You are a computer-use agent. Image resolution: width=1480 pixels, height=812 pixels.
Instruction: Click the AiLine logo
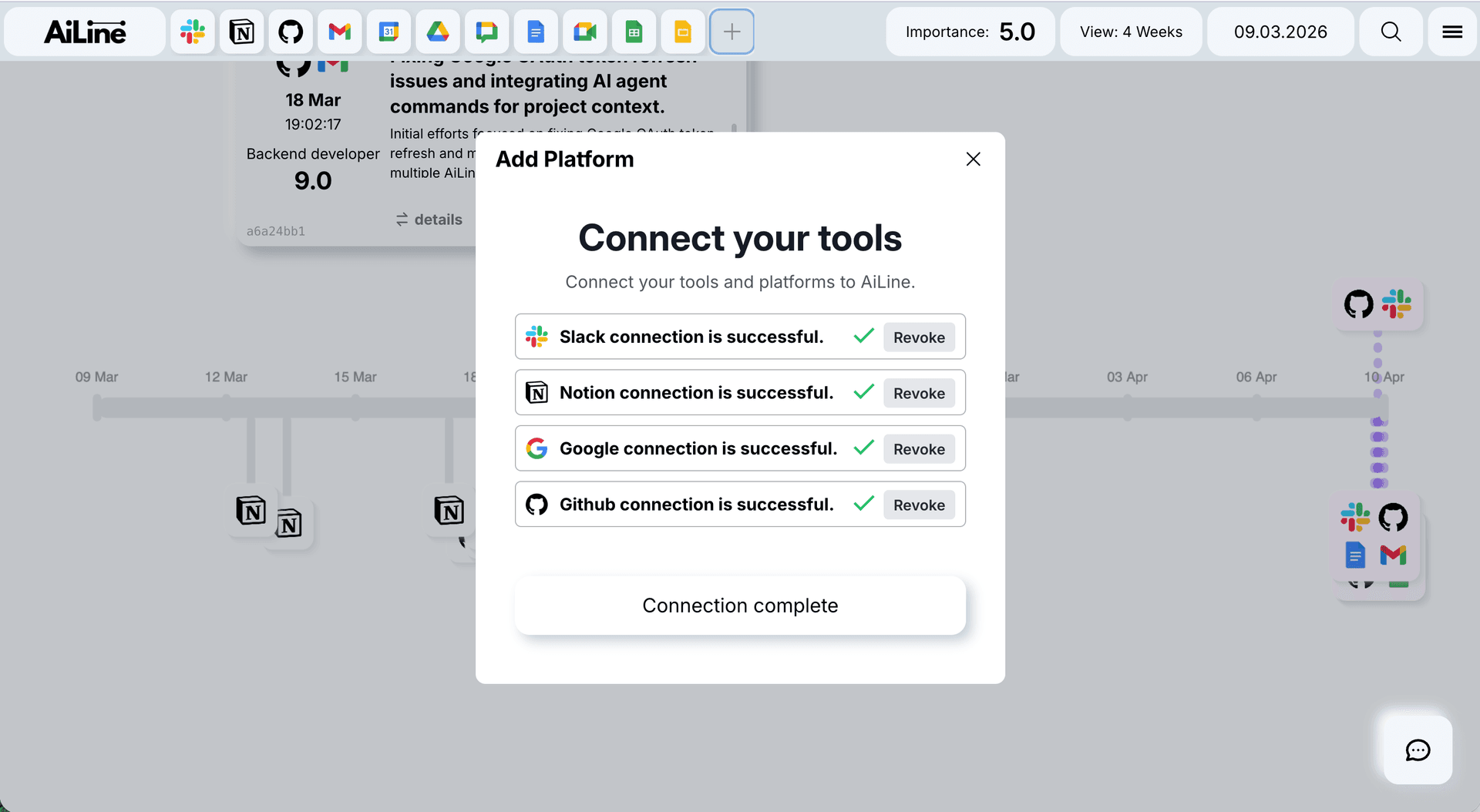[85, 32]
